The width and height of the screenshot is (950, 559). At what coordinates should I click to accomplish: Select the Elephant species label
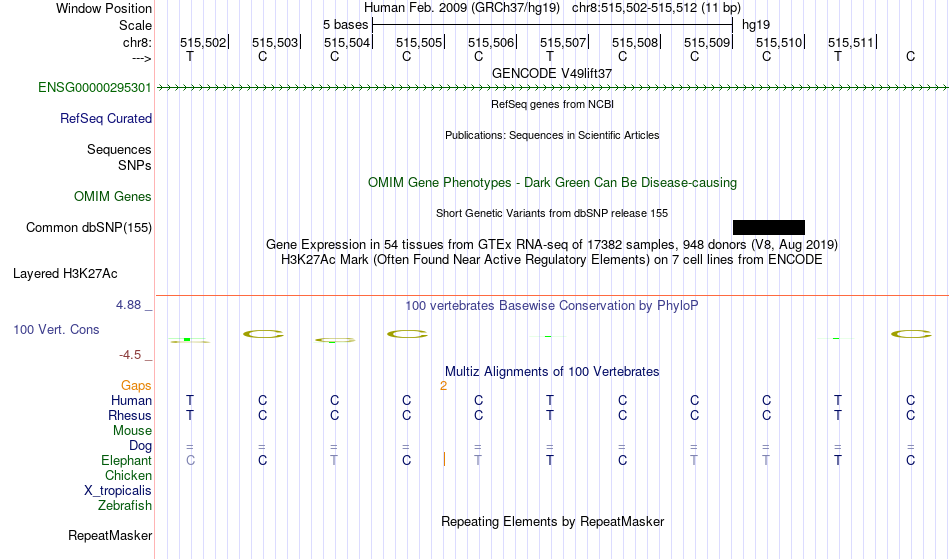click(127, 460)
